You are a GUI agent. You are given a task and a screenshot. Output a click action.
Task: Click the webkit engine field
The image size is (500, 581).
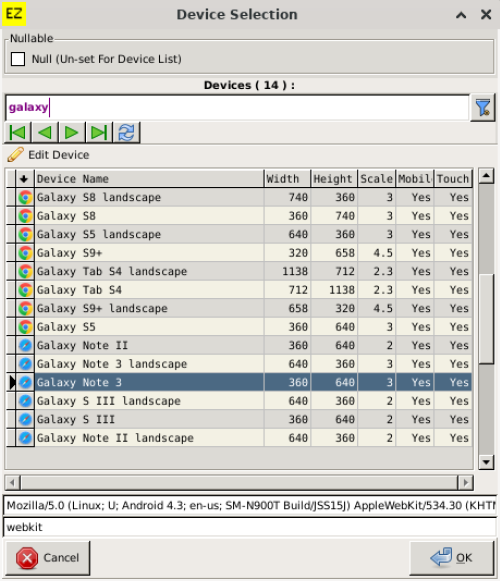click(x=250, y=527)
